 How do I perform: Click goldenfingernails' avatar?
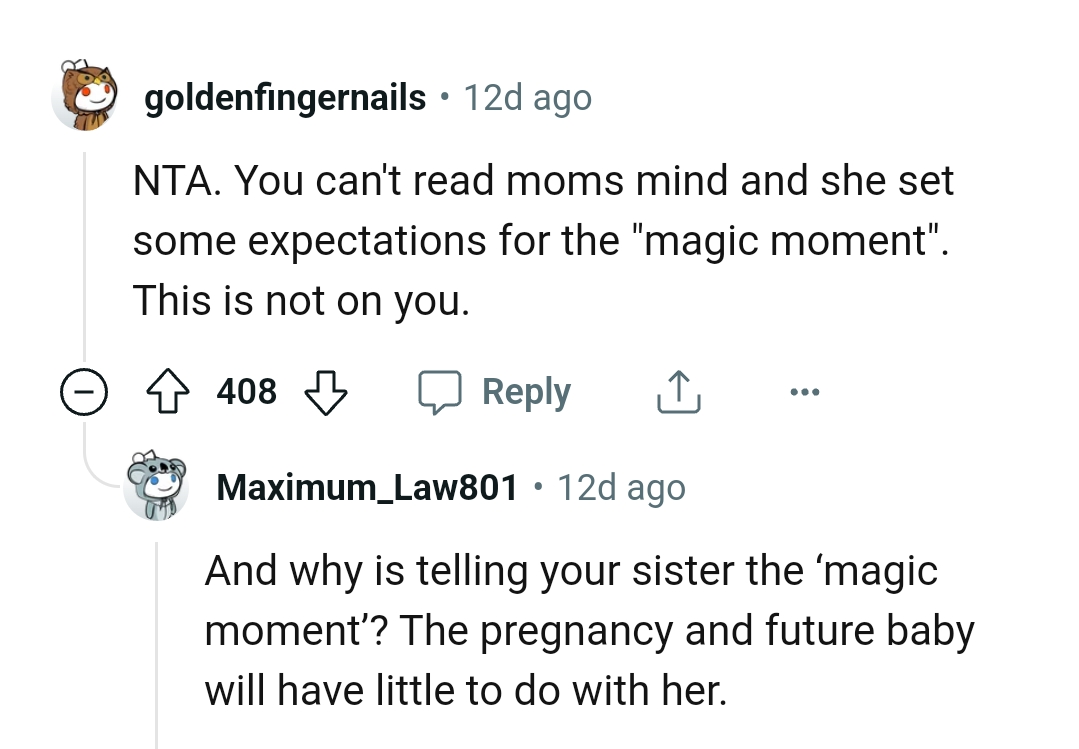click(x=87, y=97)
